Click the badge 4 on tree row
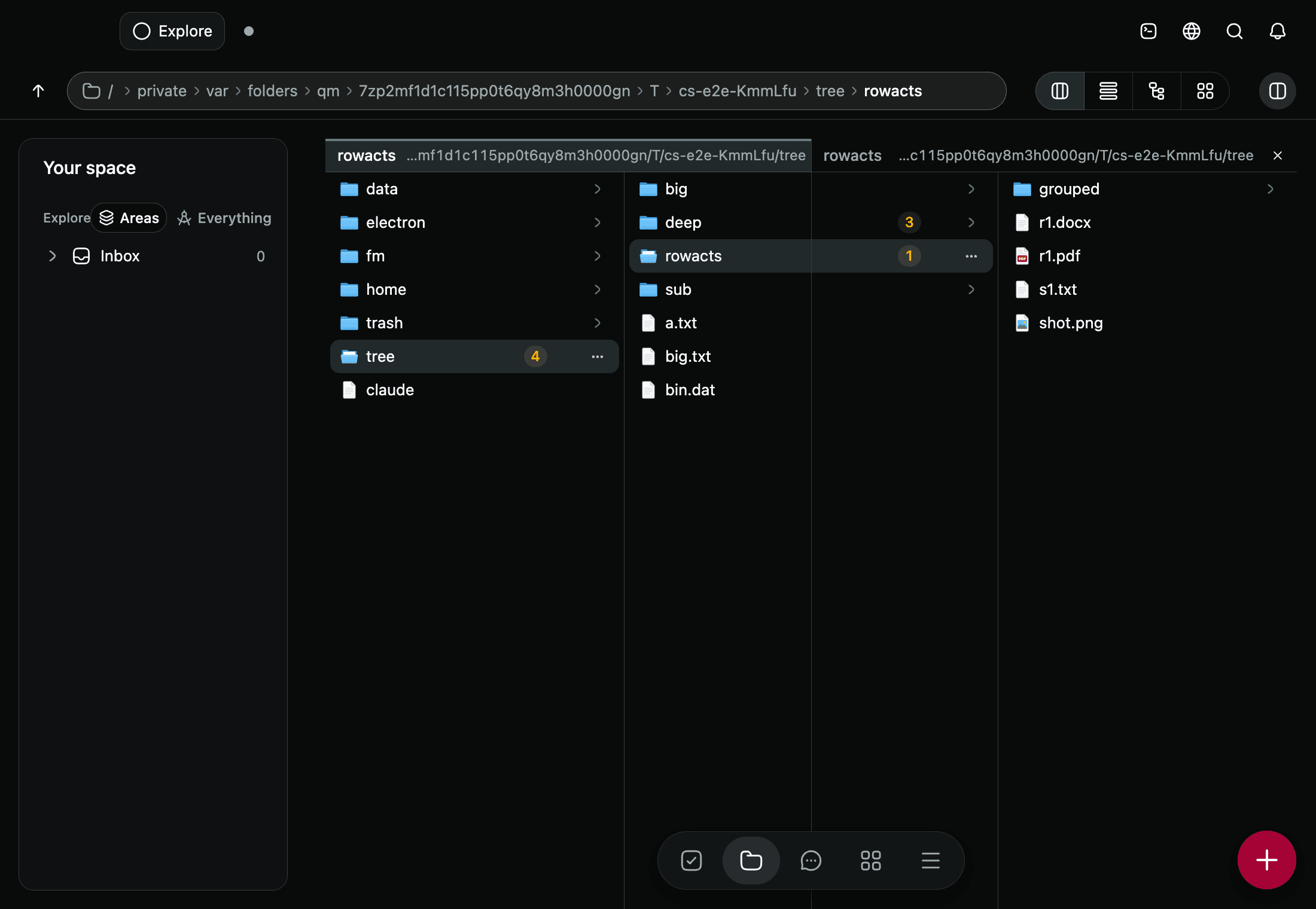Screen dimensions: 1316x909 535,356
